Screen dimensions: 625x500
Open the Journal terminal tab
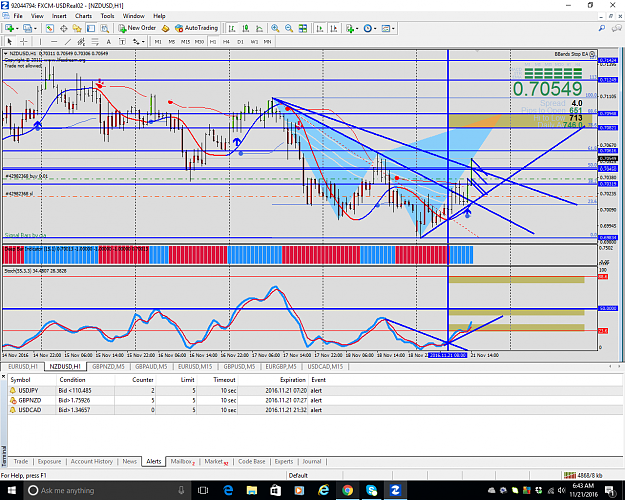(312, 461)
